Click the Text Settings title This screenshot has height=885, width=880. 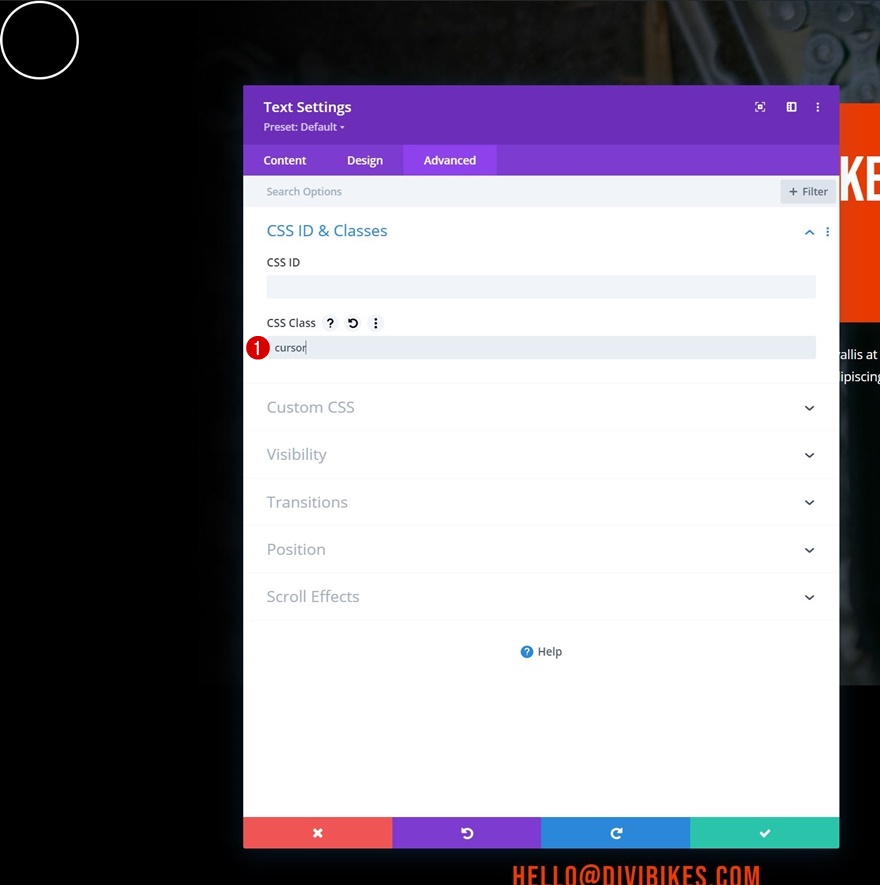[307, 107]
